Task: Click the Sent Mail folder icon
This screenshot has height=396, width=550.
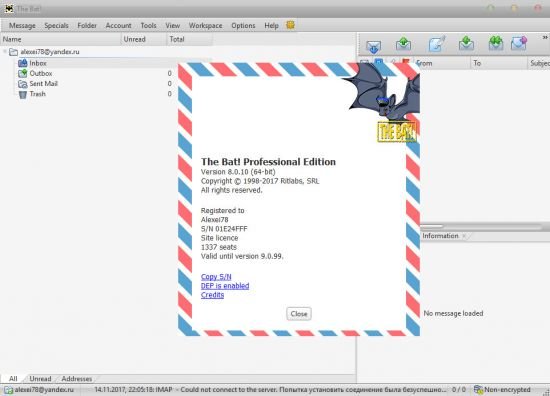Action: (x=23, y=84)
